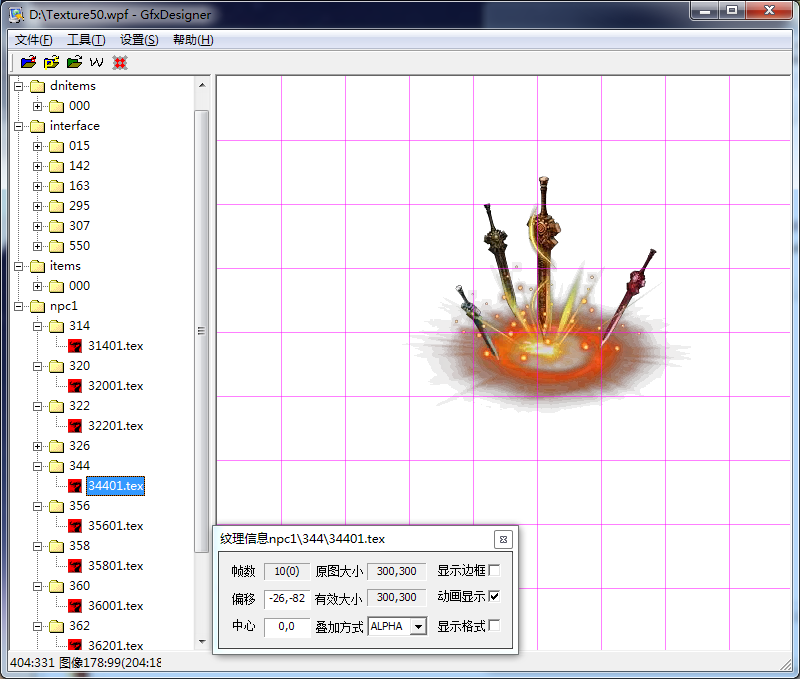
Task: Click the 中心 center field showing 0,0
Action: (x=287, y=626)
